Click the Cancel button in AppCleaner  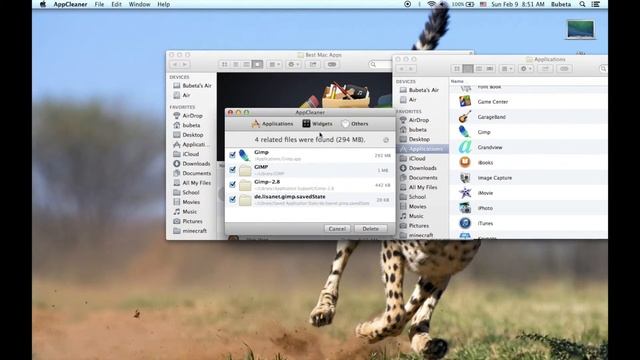337,229
